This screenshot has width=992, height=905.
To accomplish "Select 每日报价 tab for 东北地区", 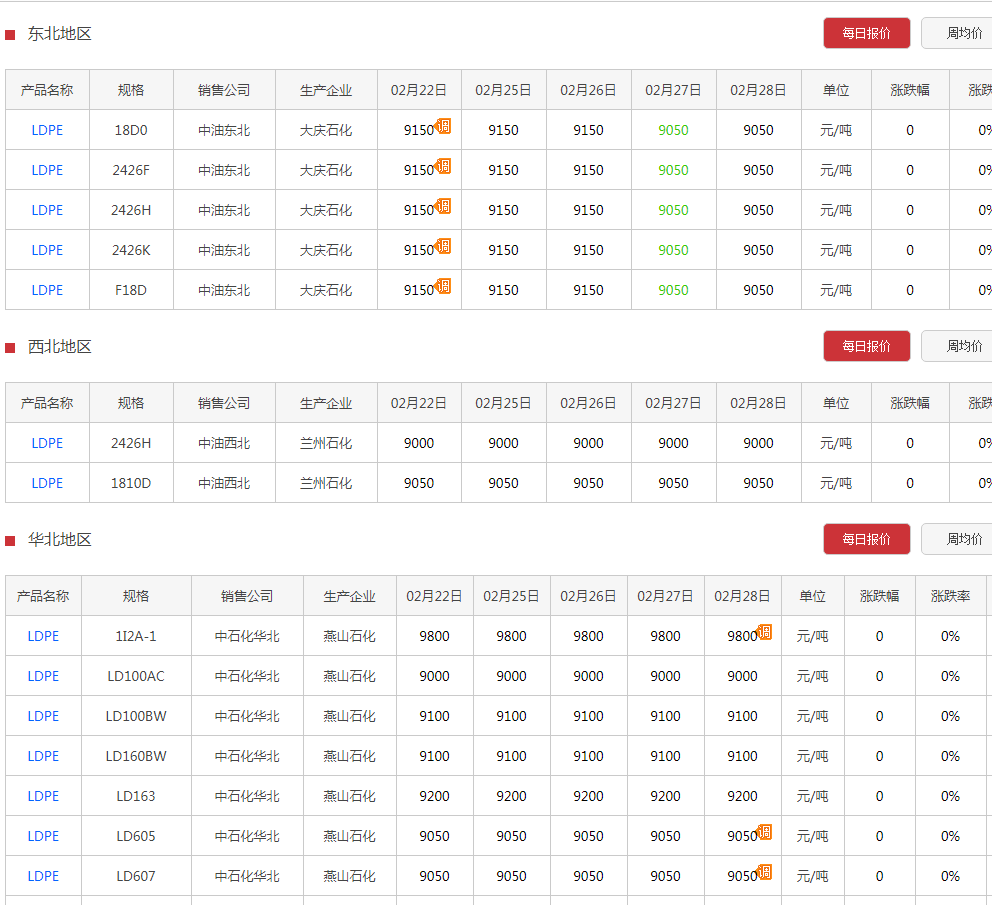I will coord(866,33).
